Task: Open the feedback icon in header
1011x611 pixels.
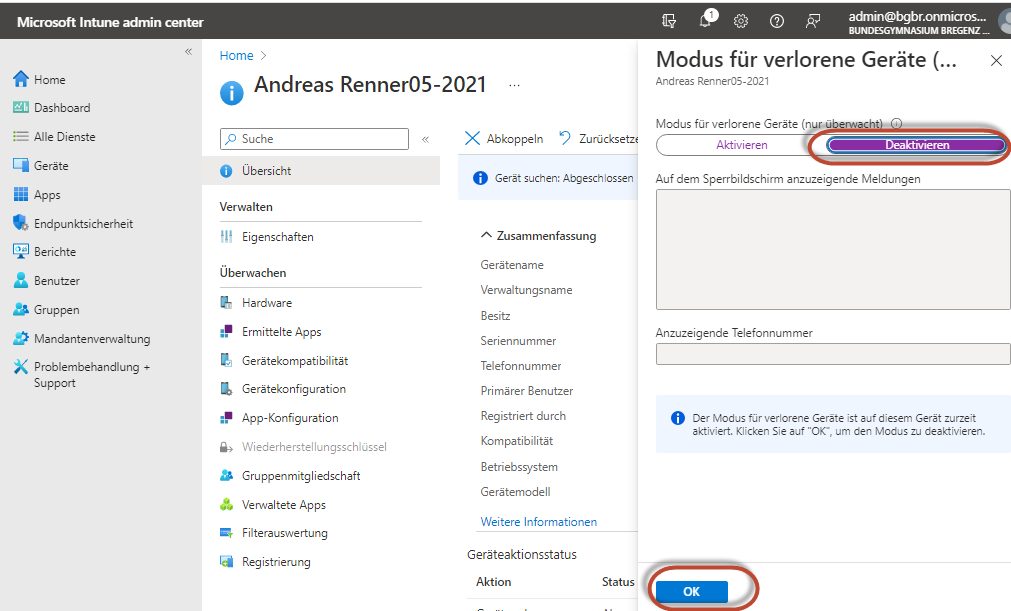Action: (x=813, y=21)
